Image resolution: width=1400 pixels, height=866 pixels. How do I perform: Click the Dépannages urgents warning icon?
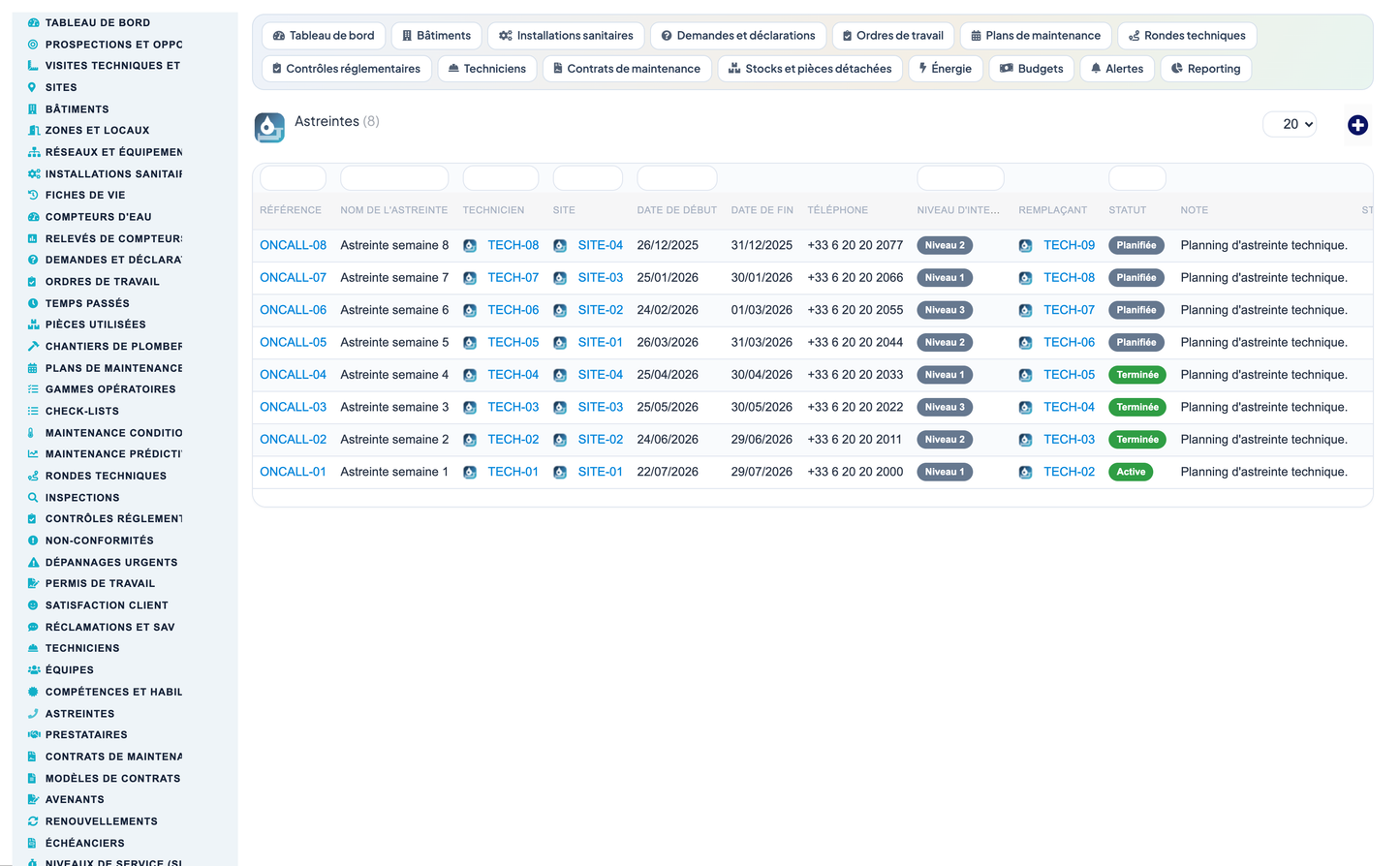point(33,563)
